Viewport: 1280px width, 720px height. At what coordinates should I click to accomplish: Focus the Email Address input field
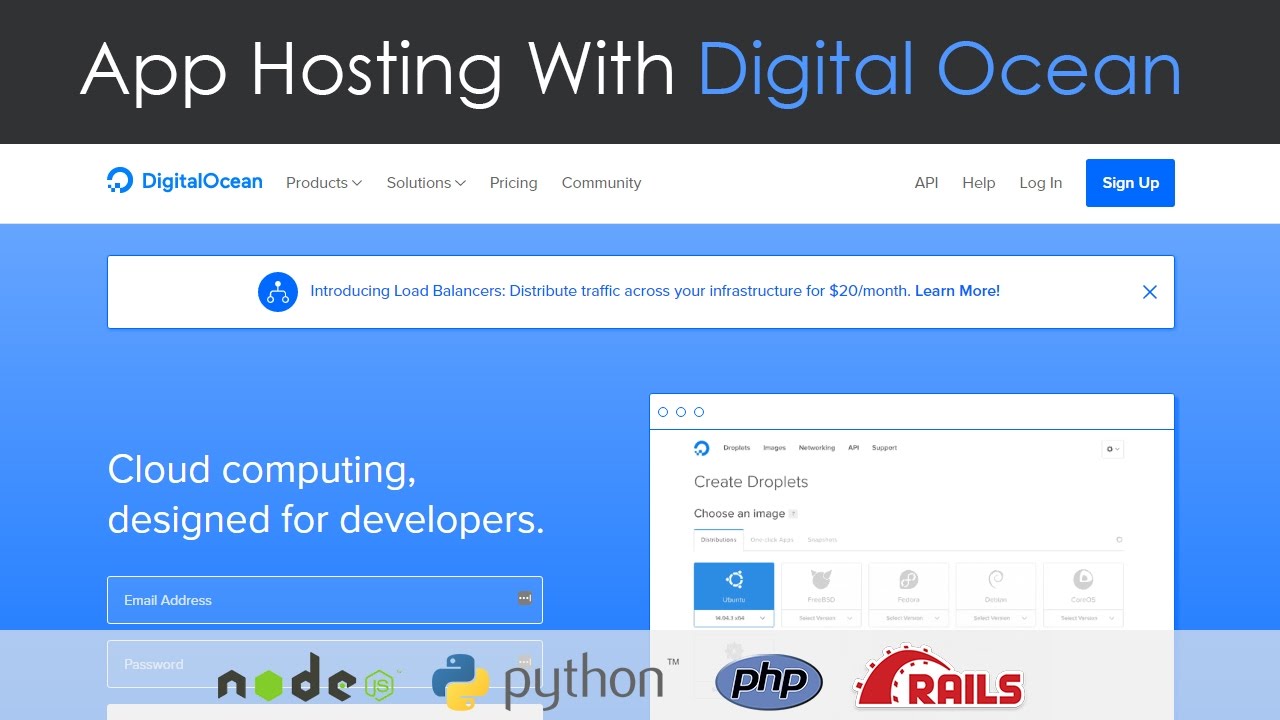(x=325, y=600)
